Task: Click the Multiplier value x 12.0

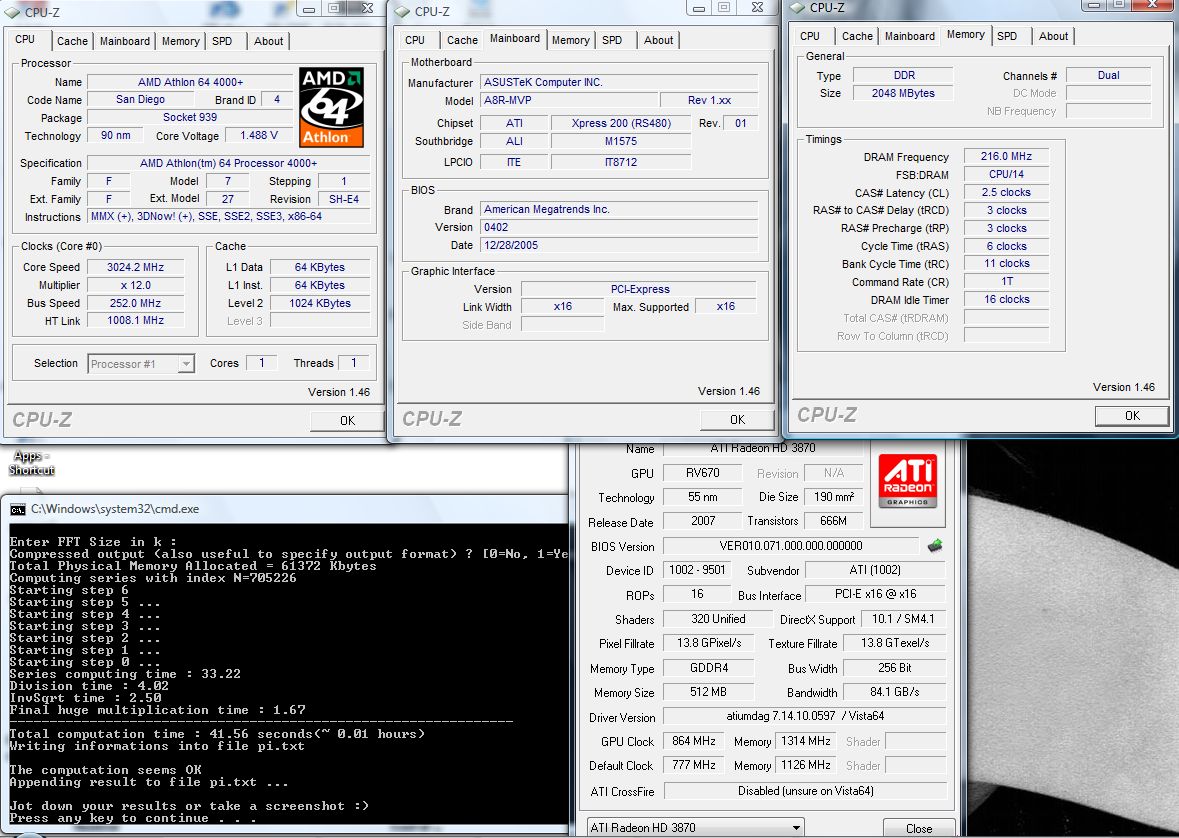Action: 135,285
